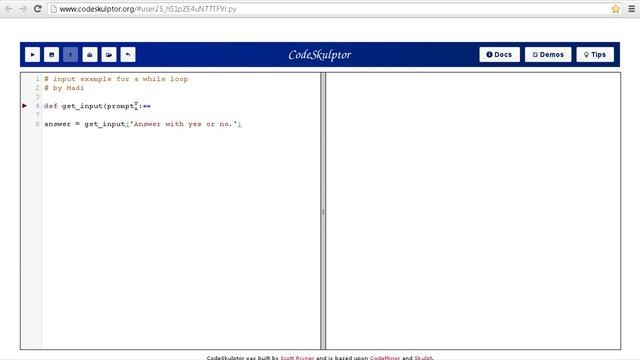Image resolution: width=640 pixels, height=360 pixels.
Task: Click the Reset arrow icon
Action: (x=128, y=55)
